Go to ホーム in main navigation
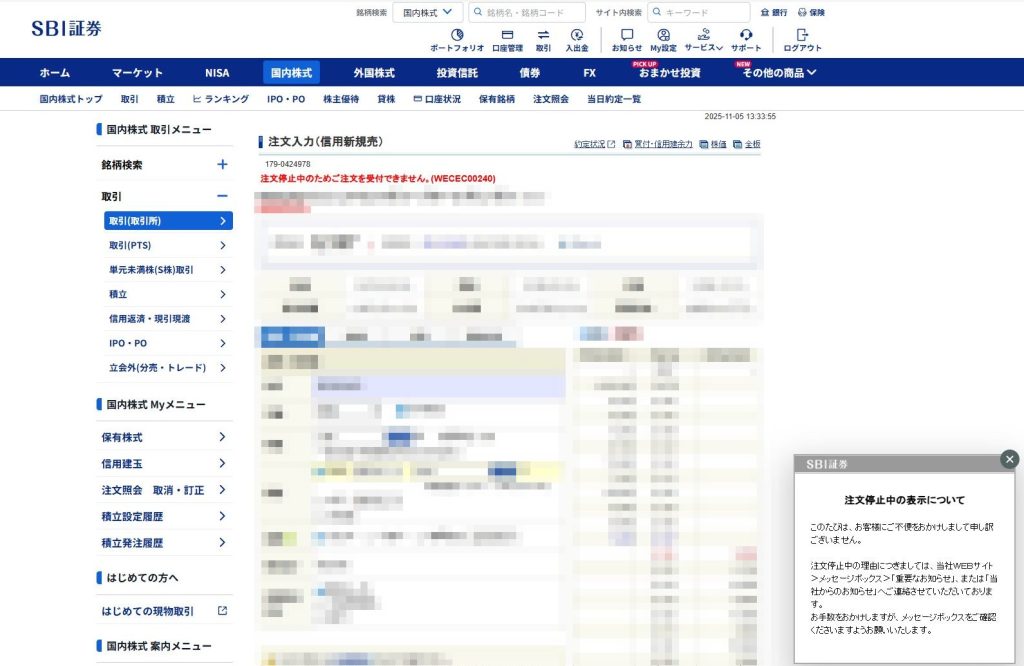 click(55, 73)
